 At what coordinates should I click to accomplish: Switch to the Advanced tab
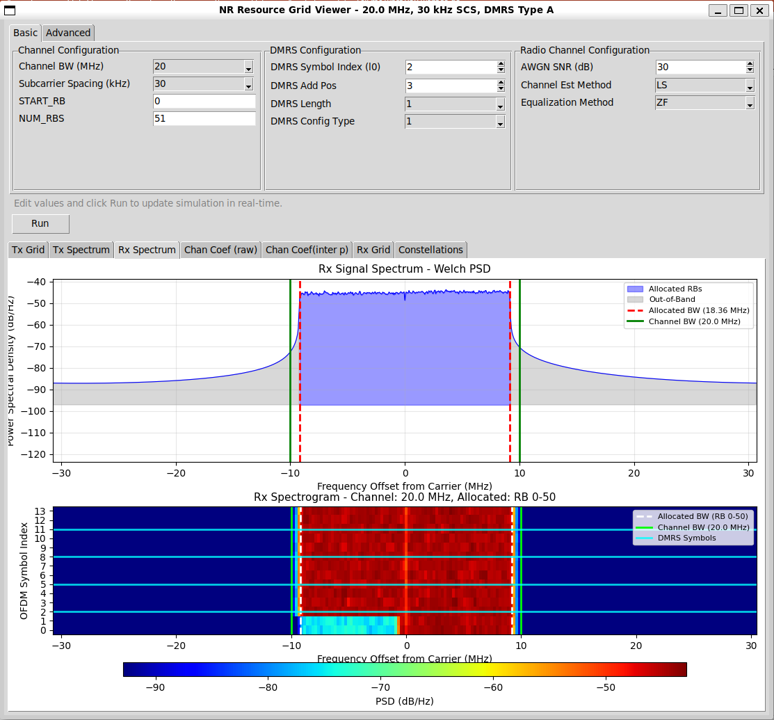(x=68, y=33)
